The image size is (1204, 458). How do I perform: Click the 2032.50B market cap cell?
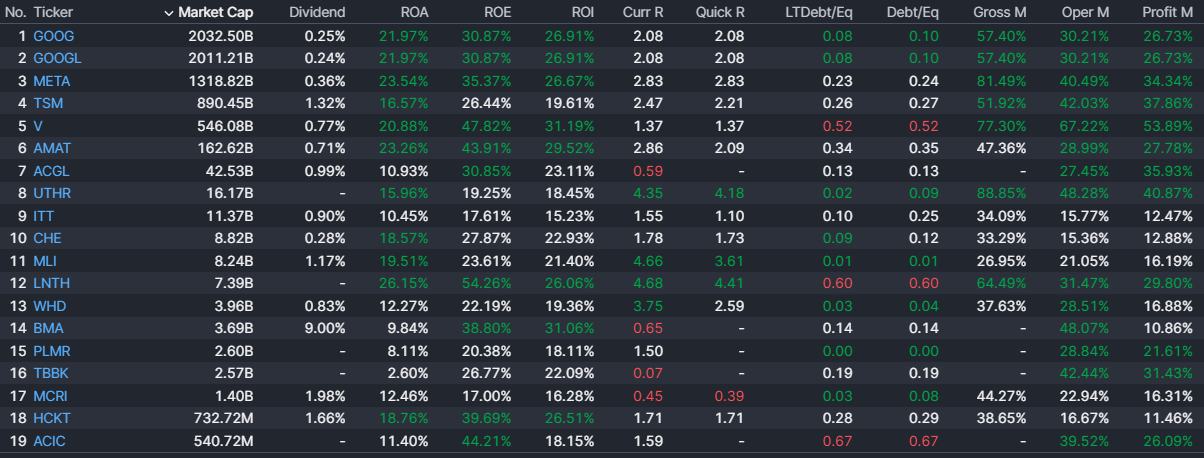click(220, 36)
